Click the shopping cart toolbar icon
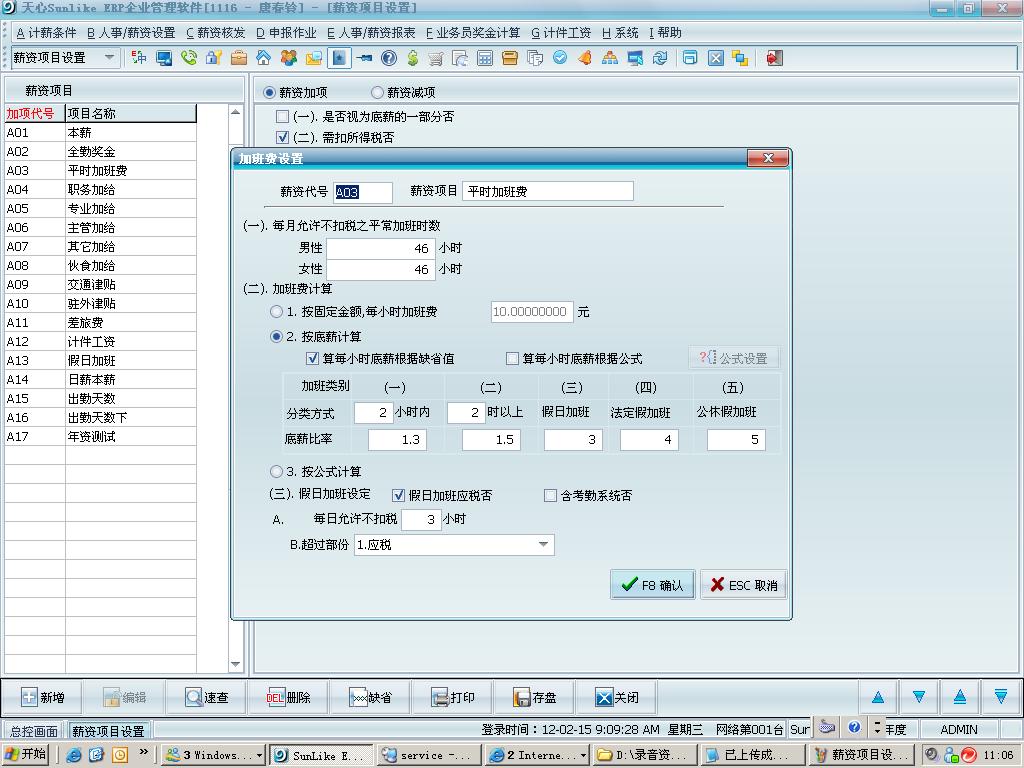1024x768 pixels. click(436, 58)
